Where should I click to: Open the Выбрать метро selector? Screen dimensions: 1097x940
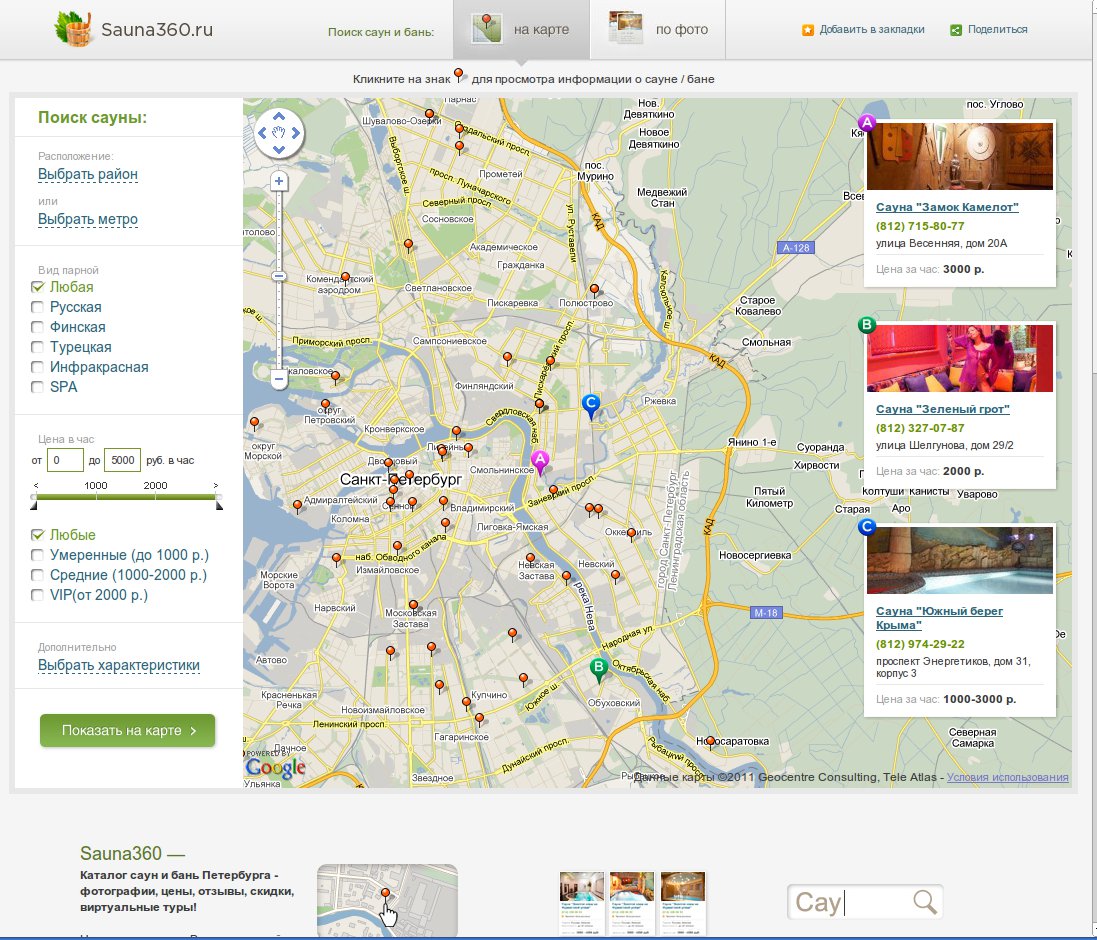point(87,220)
